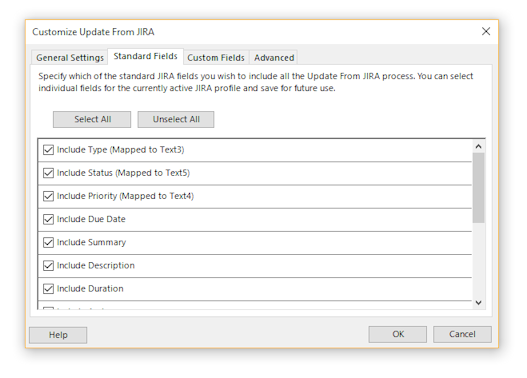Viewport: 527px width, 378px height.
Task: Click the 'Include Duration' label text
Action: 90,289
